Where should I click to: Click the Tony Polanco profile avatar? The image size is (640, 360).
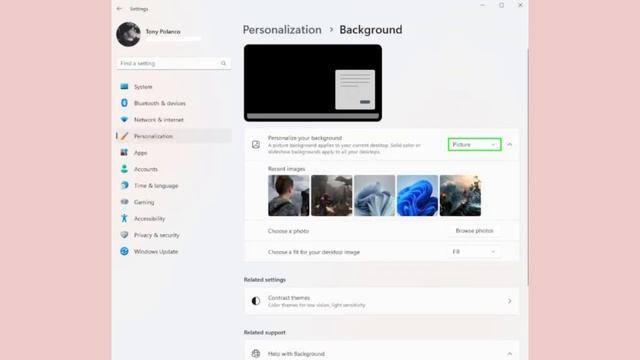click(x=128, y=34)
